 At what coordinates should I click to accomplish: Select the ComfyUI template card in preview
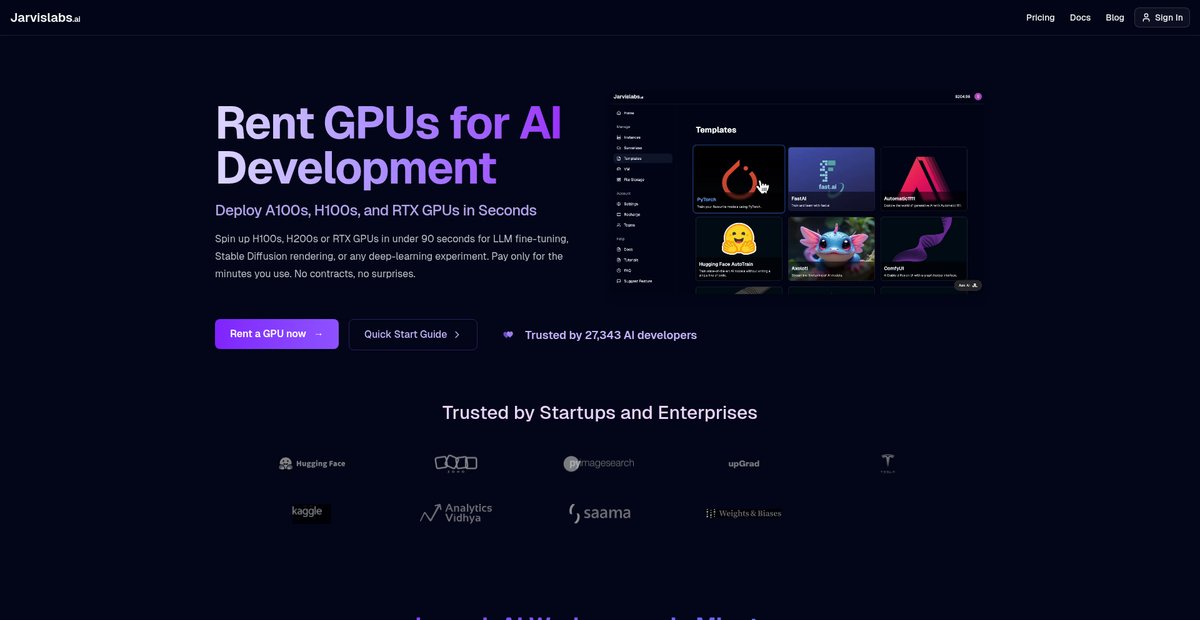click(x=924, y=249)
